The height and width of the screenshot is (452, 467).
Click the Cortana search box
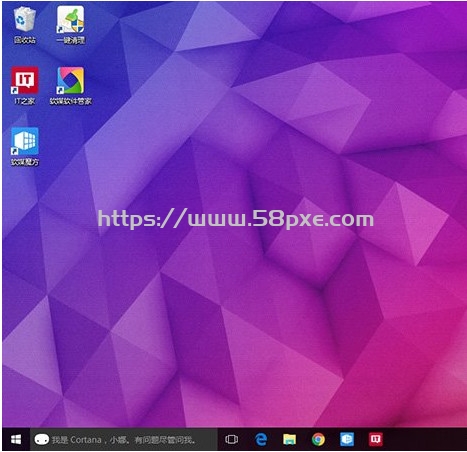pyautogui.click(x=124, y=439)
